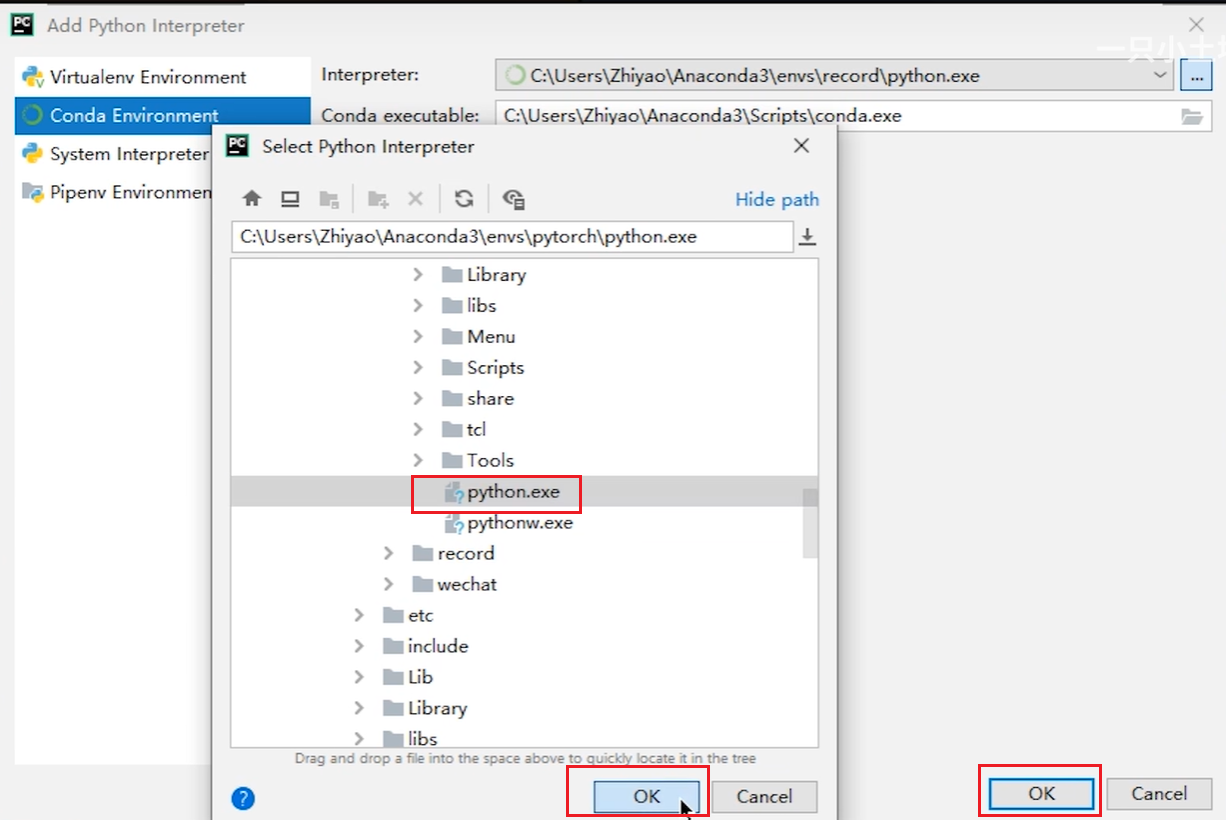The width and height of the screenshot is (1226, 820).
Task: Refresh the file tree
Action: coord(464,199)
